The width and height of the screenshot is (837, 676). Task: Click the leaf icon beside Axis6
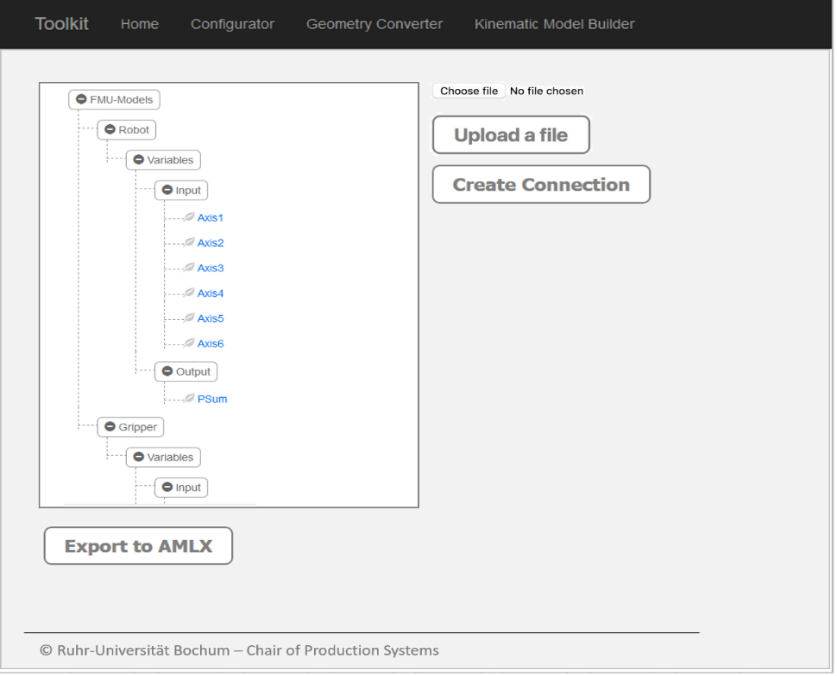click(188, 343)
